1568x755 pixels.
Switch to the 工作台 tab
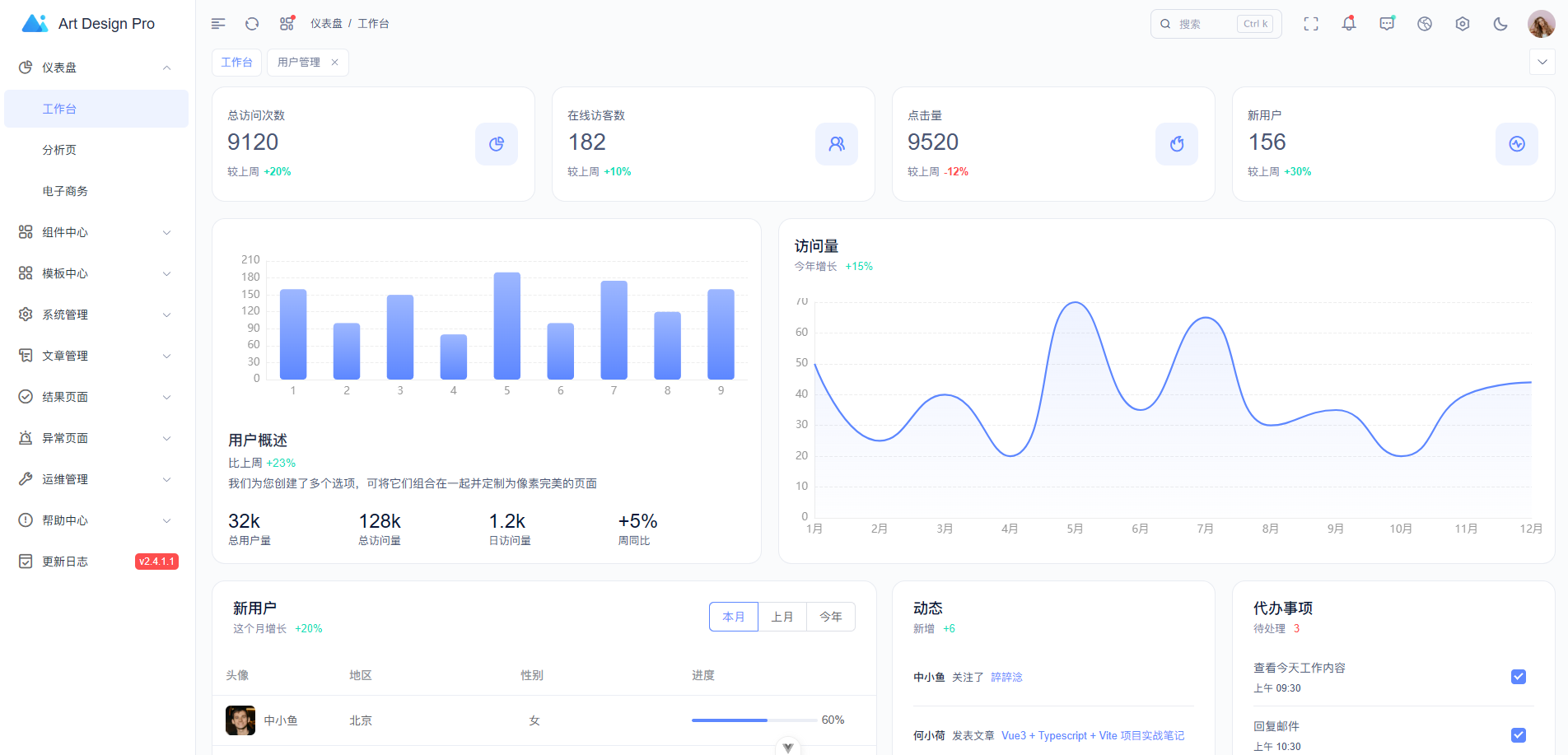tap(237, 63)
